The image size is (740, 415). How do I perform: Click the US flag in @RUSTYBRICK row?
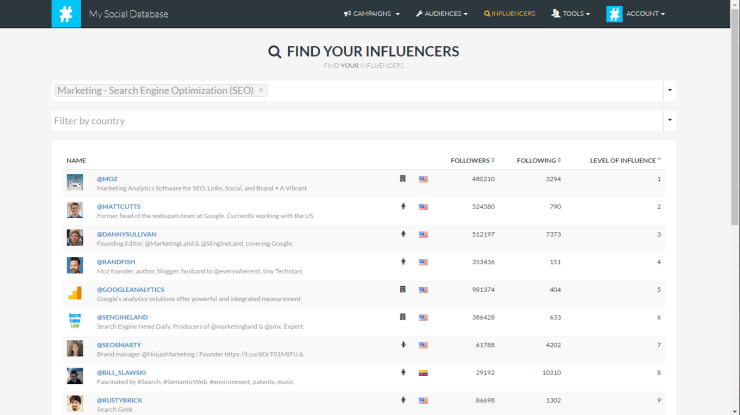(423, 400)
